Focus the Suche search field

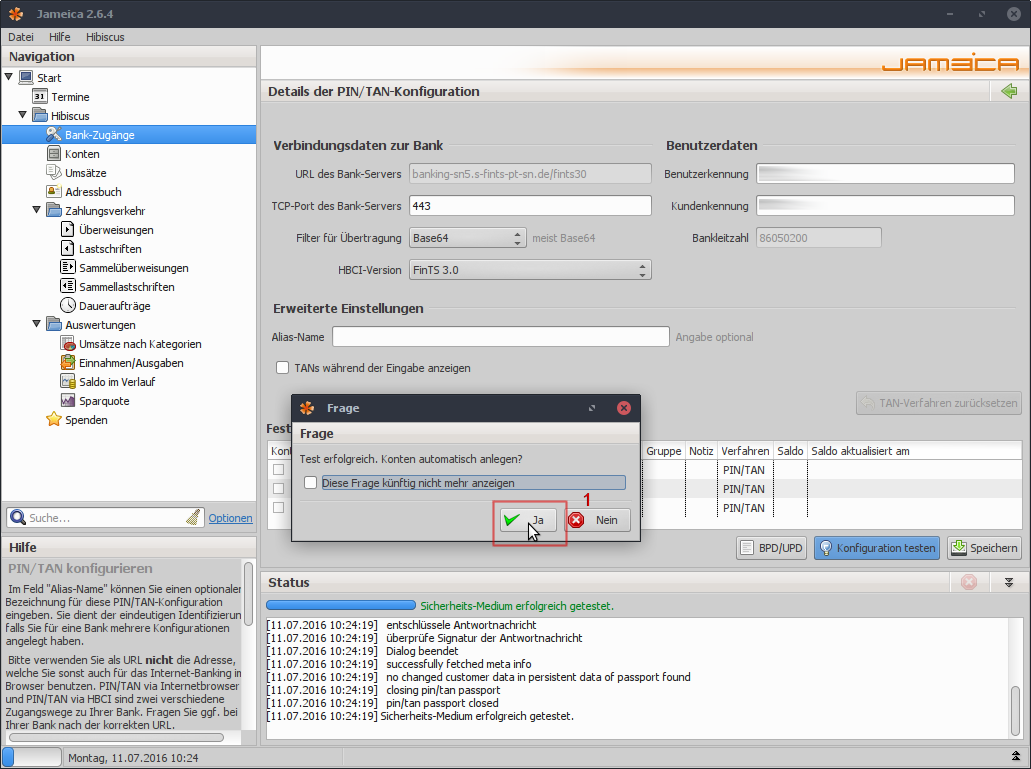[x=107, y=518]
